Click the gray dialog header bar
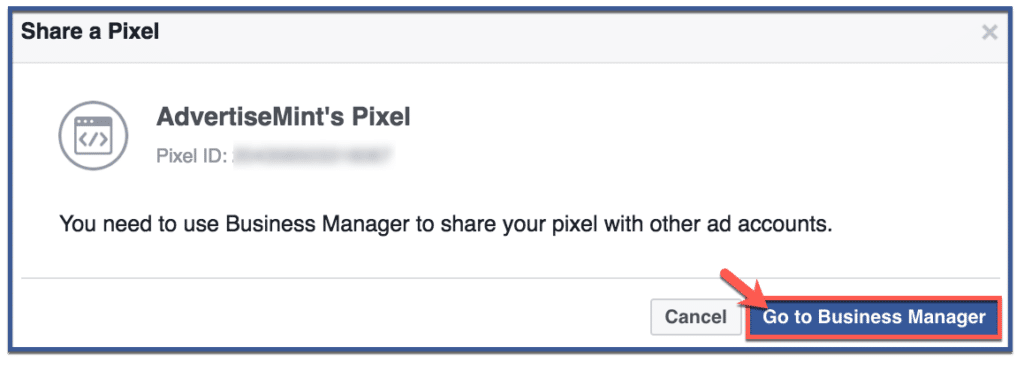 pos(512,37)
